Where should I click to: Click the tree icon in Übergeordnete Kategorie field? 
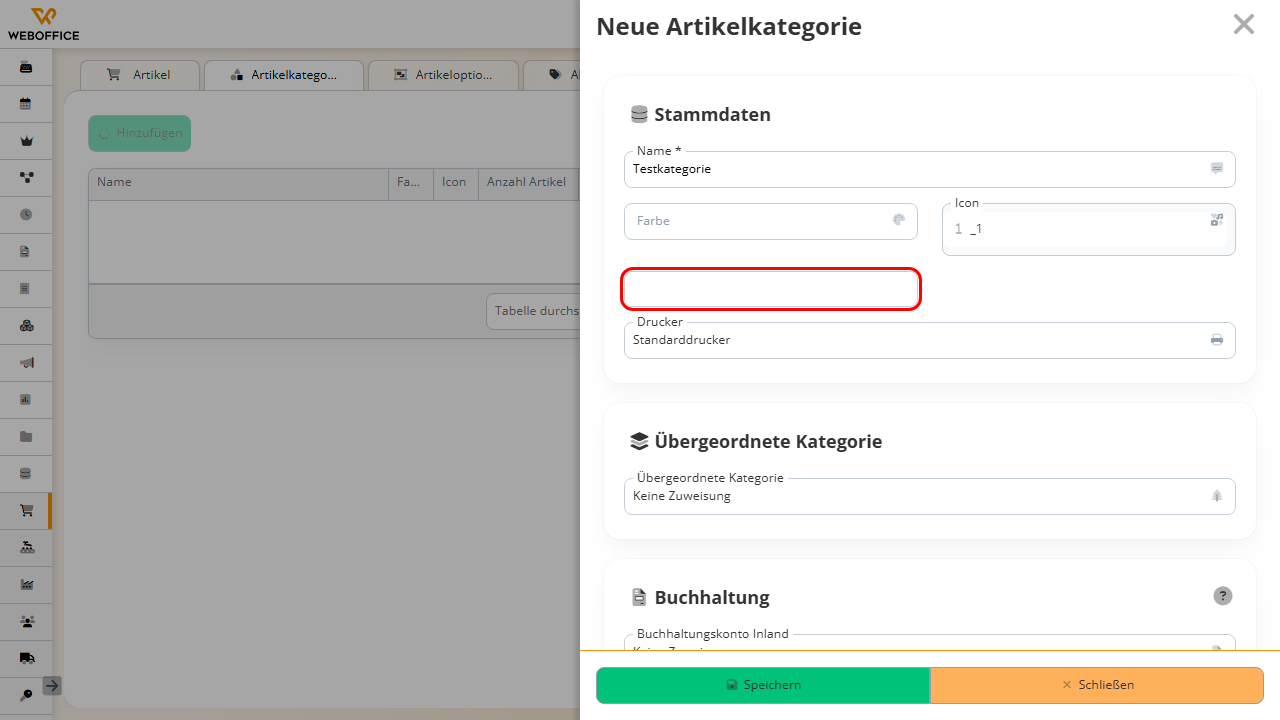[1217, 495]
